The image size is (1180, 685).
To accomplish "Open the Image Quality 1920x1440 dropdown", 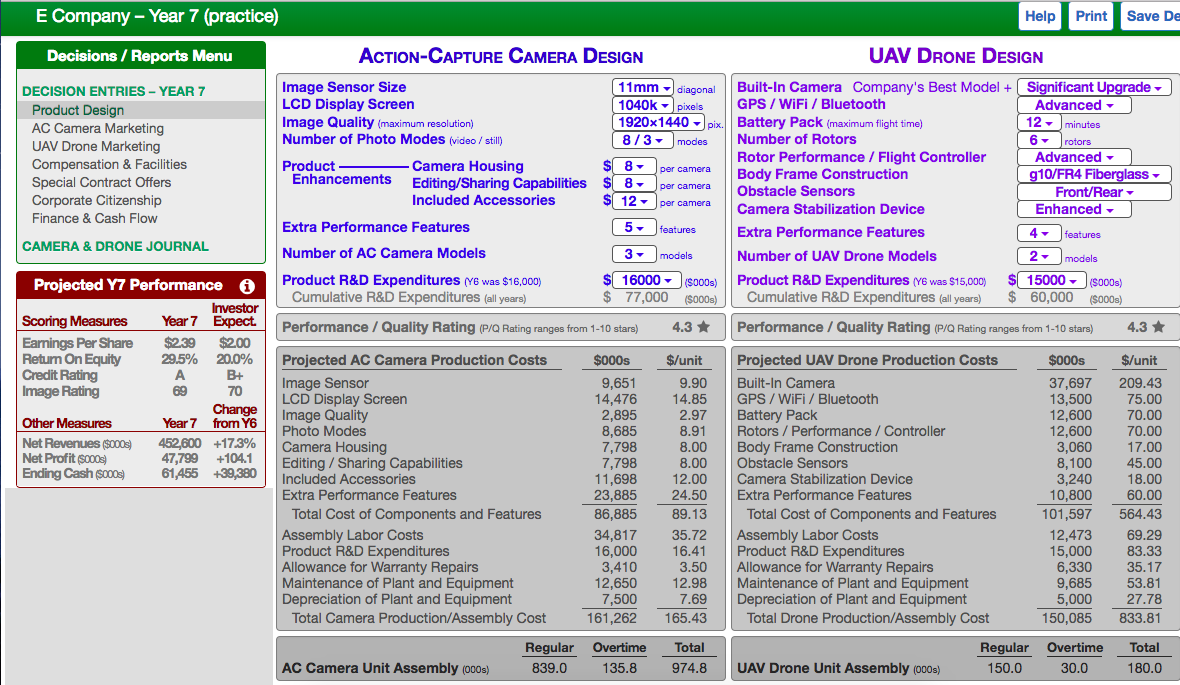I will tap(658, 122).
